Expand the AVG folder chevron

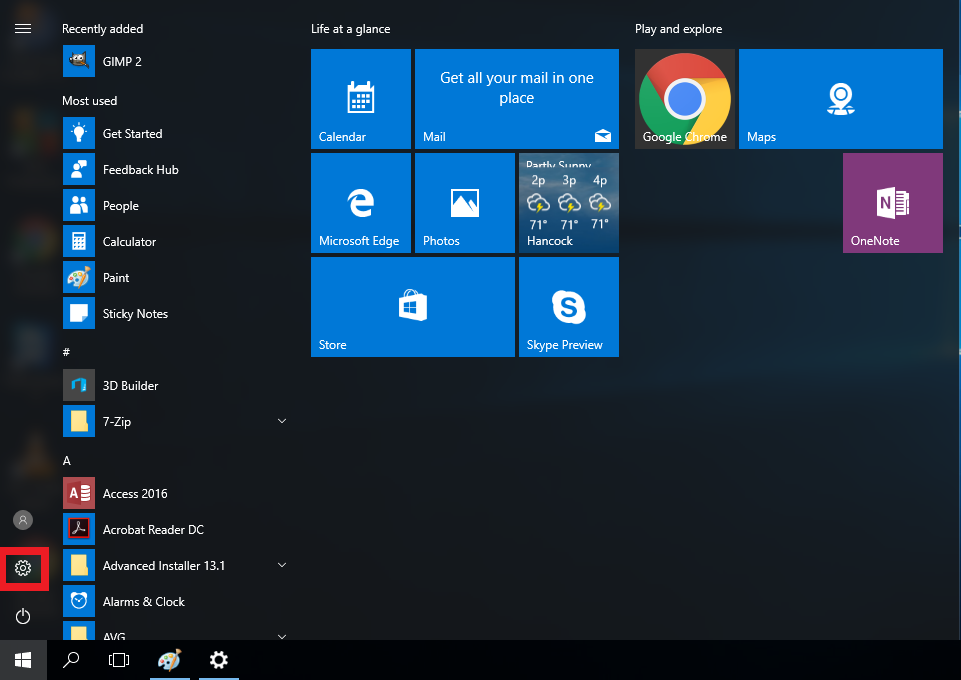[282, 636]
